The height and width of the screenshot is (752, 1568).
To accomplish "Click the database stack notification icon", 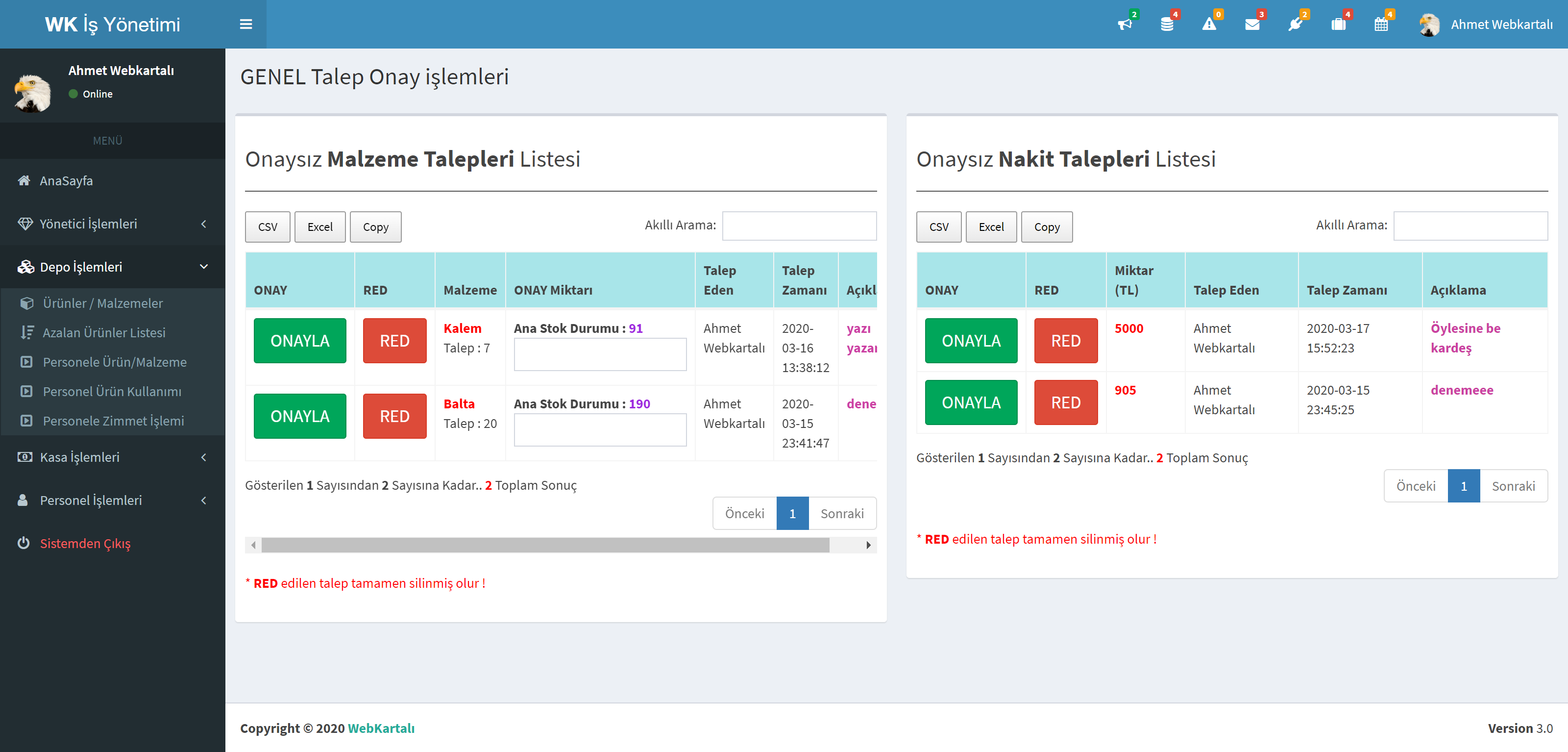I will [1167, 25].
